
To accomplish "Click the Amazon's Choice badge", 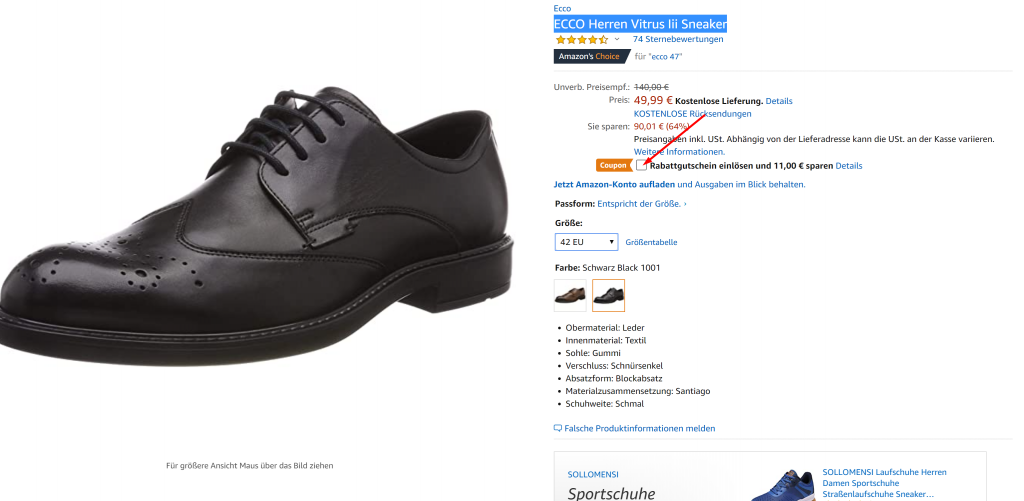I will [590, 56].
